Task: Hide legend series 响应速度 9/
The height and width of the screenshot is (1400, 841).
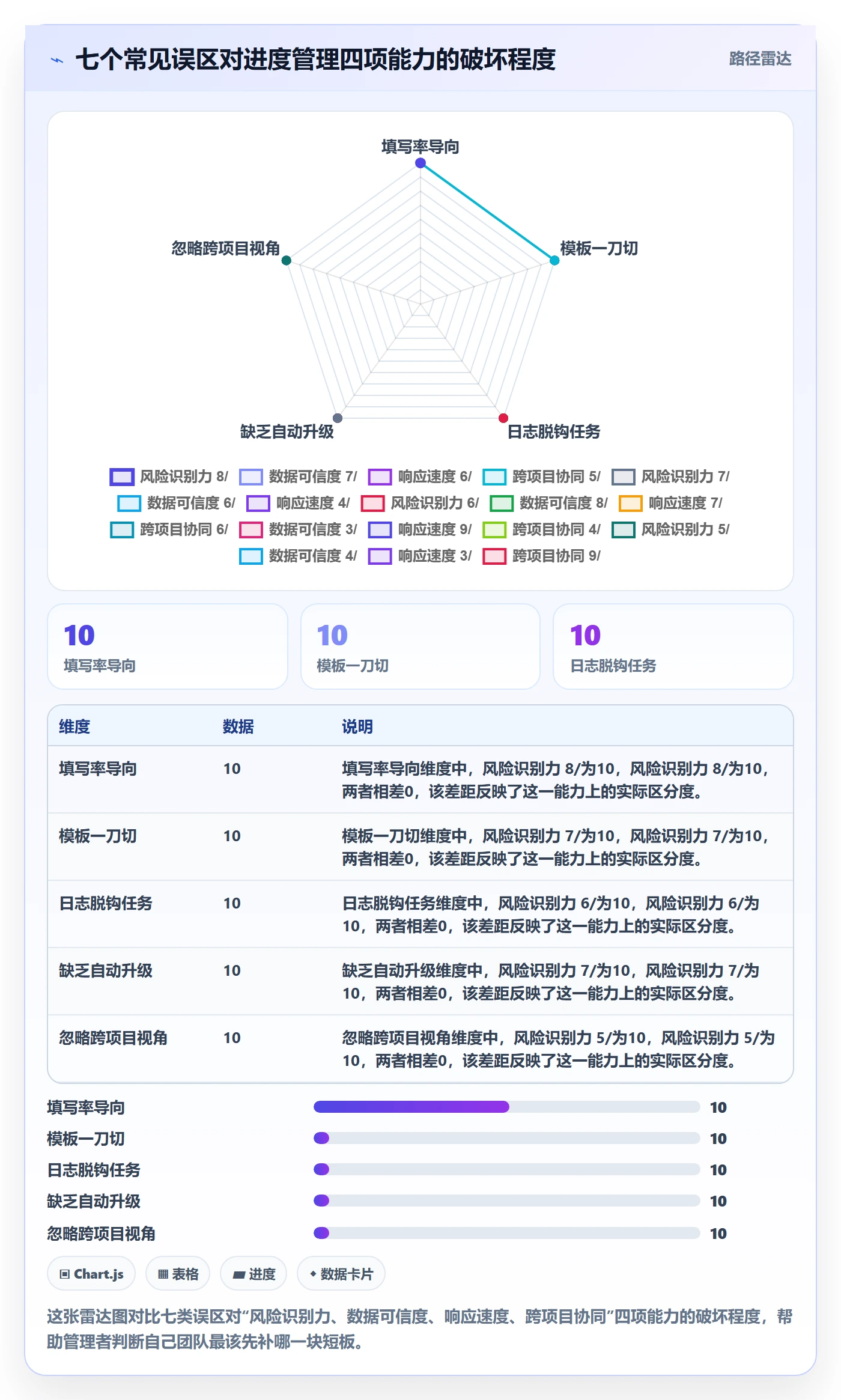Action: click(420, 529)
